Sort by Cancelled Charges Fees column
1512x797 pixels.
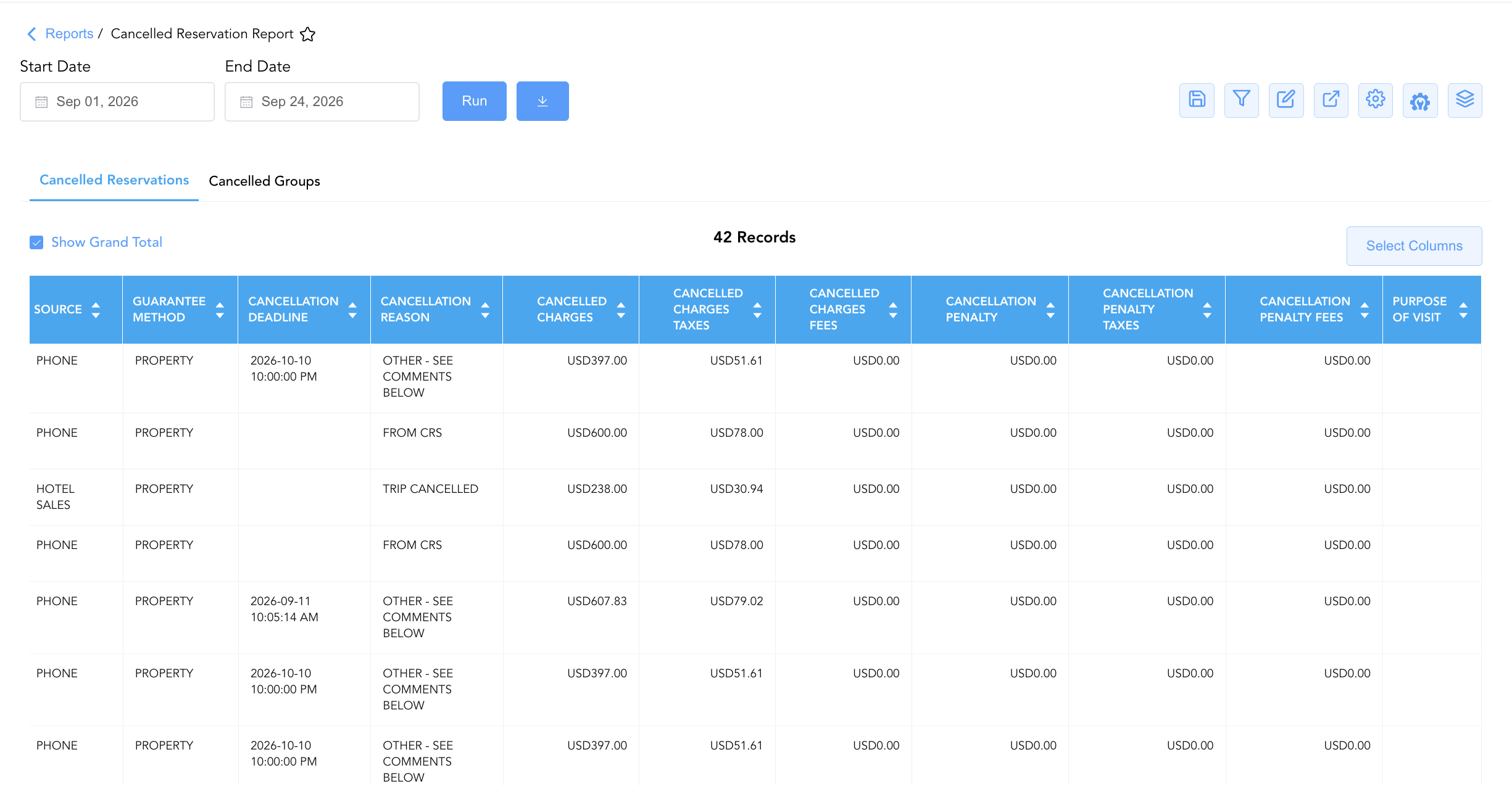(x=893, y=310)
